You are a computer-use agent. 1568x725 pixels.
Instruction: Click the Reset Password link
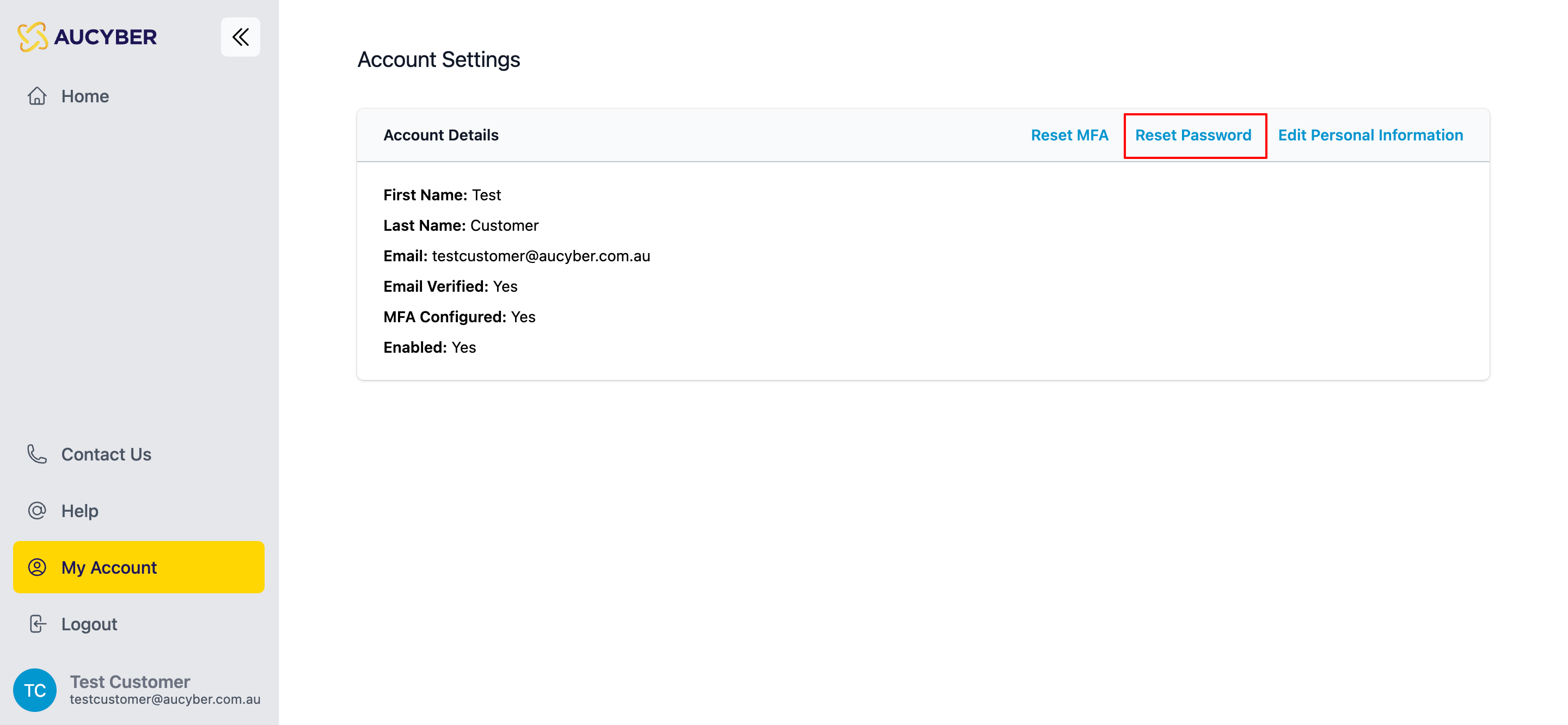click(1192, 135)
